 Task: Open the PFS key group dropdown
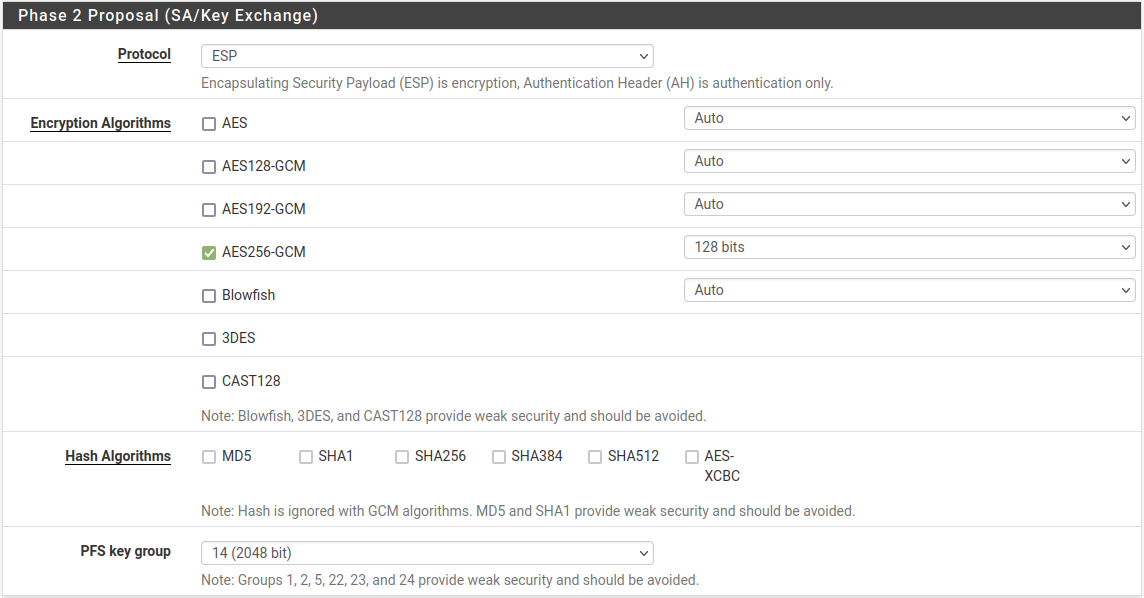tap(427, 552)
